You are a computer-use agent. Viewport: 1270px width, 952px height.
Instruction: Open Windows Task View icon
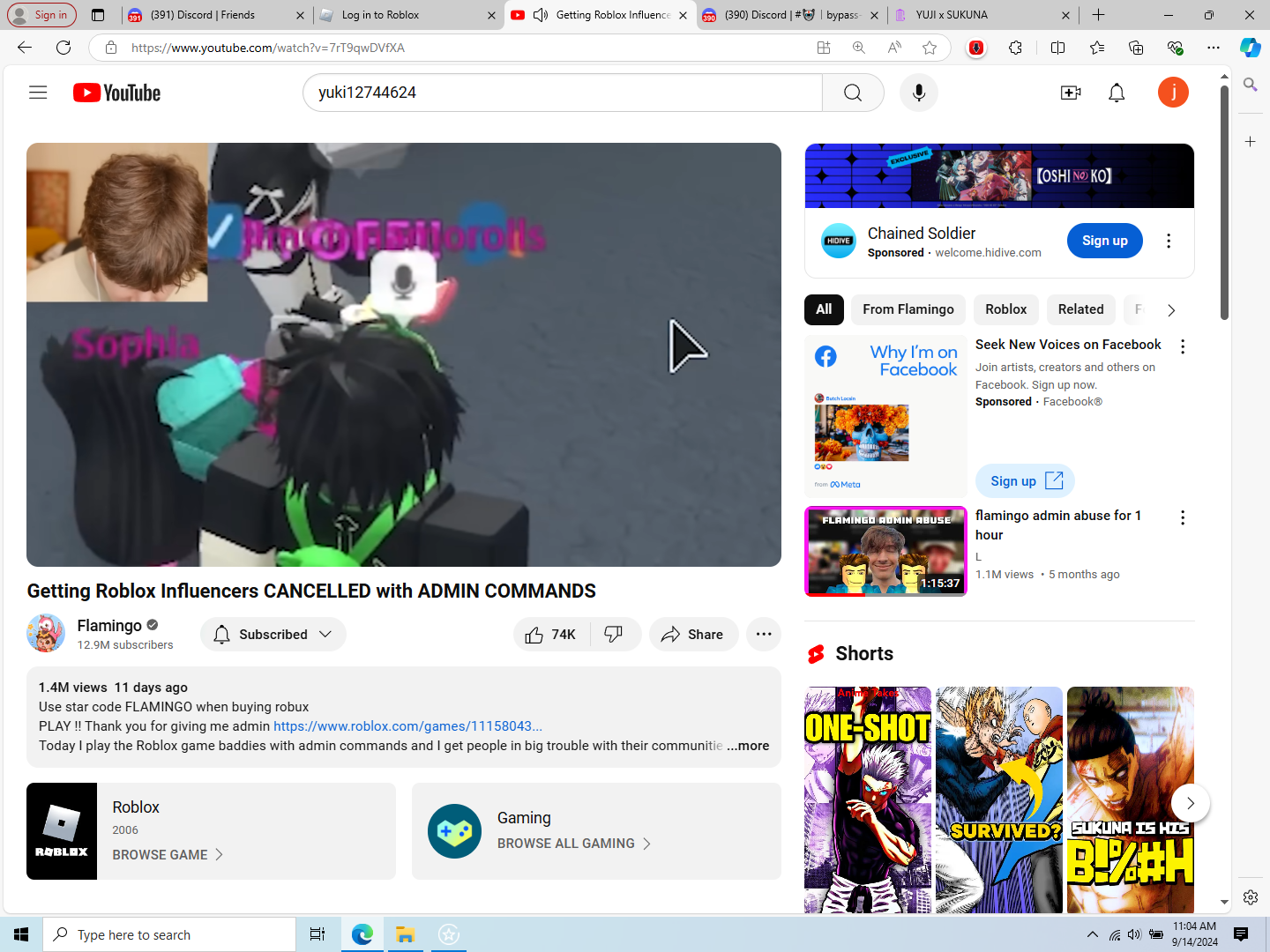317,934
